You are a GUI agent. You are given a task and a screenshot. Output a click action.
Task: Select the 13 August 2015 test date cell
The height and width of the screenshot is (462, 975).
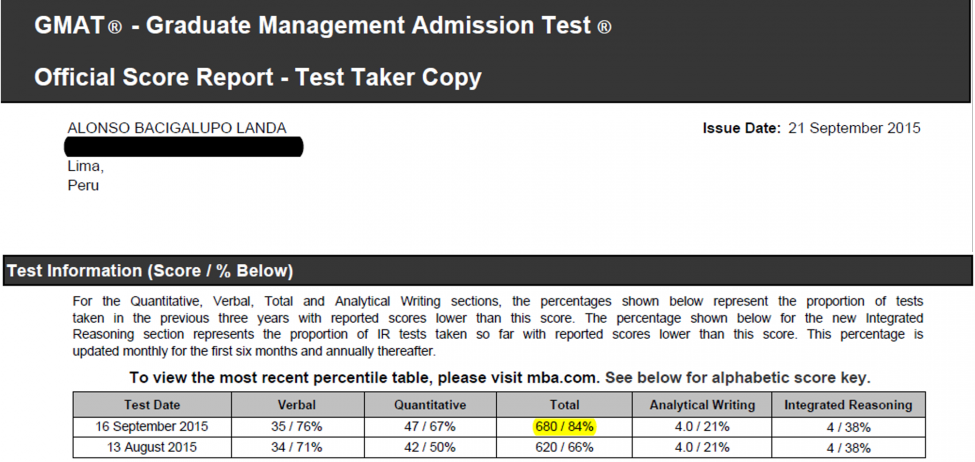pos(152,447)
